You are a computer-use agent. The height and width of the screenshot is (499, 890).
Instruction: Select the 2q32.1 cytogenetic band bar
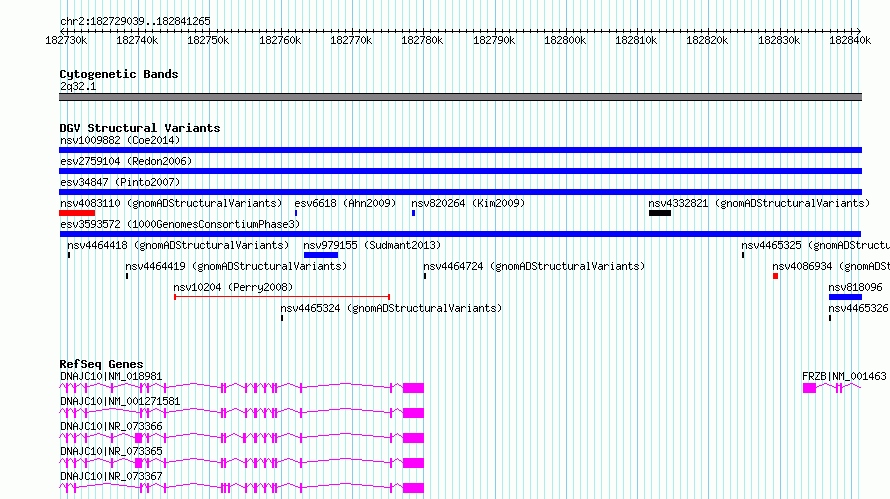[460, 97]
